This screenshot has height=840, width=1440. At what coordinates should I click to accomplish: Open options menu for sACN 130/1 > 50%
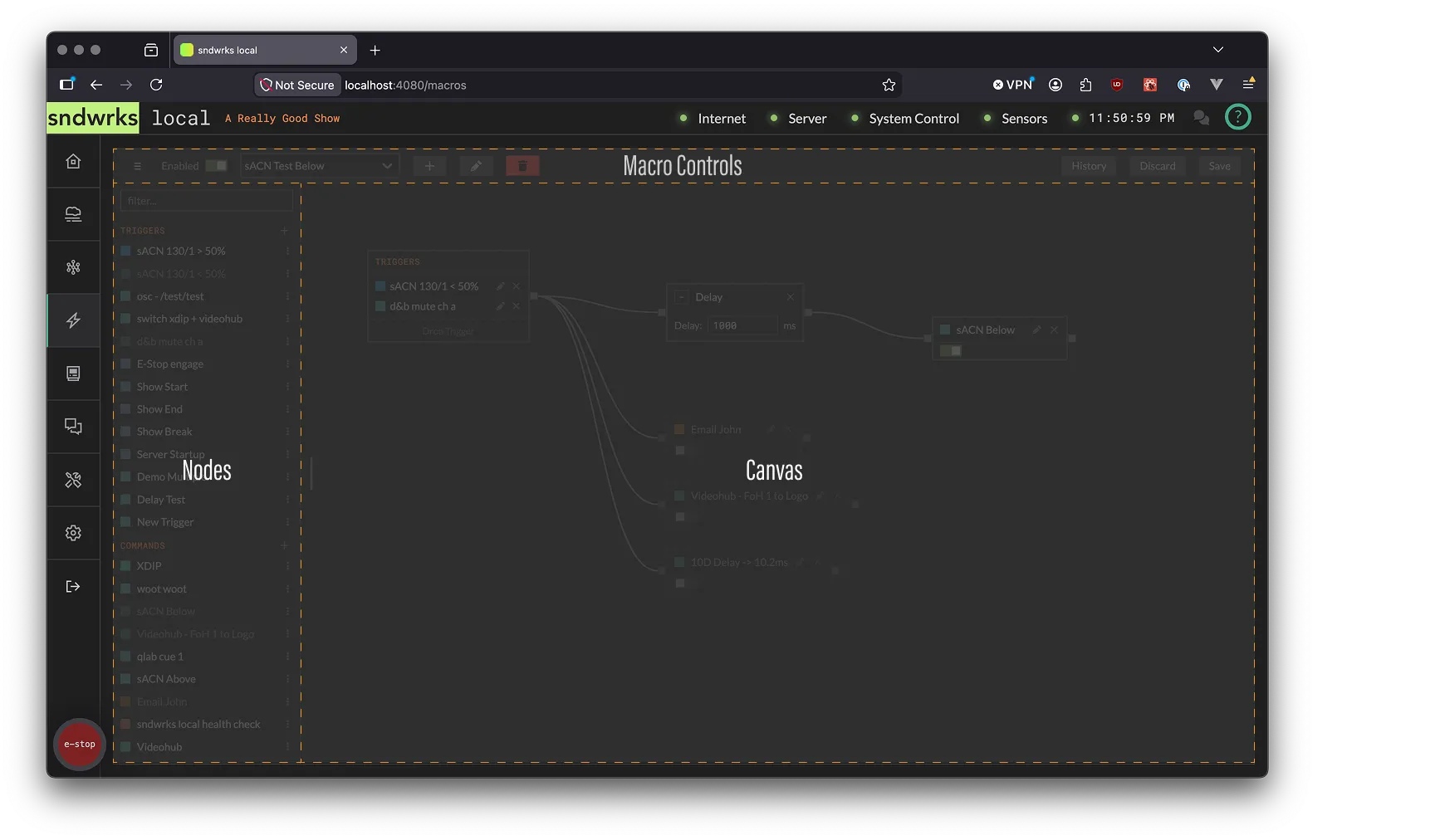click(287, 251)
